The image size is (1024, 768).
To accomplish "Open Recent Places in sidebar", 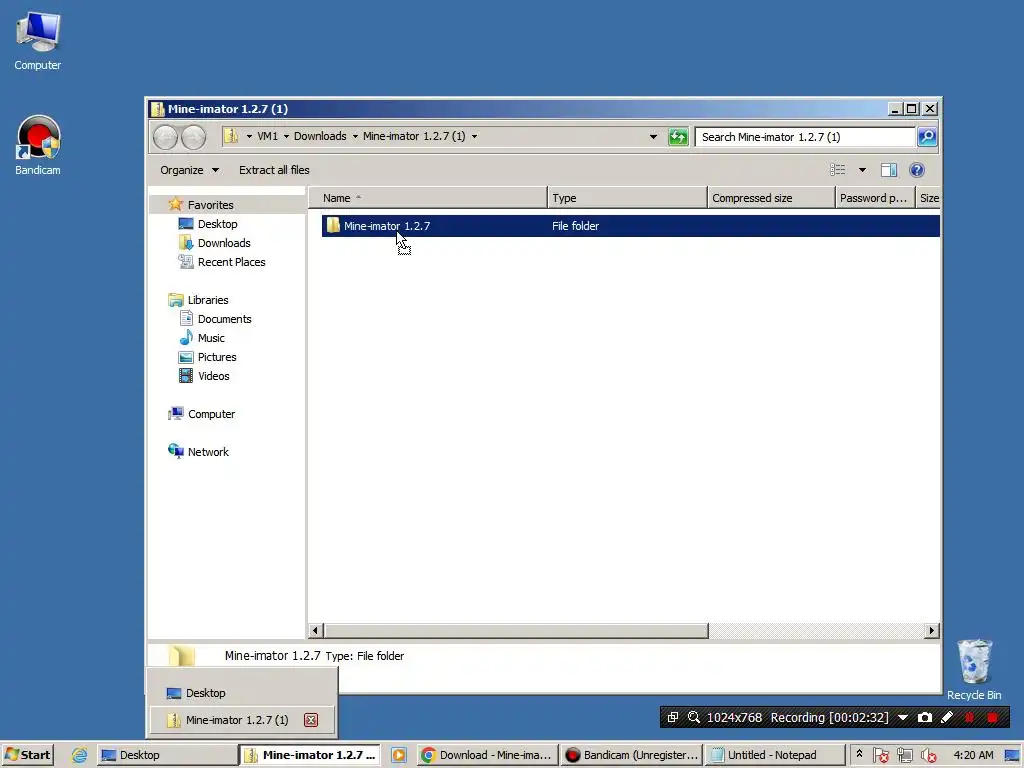I will coord(231,262).
